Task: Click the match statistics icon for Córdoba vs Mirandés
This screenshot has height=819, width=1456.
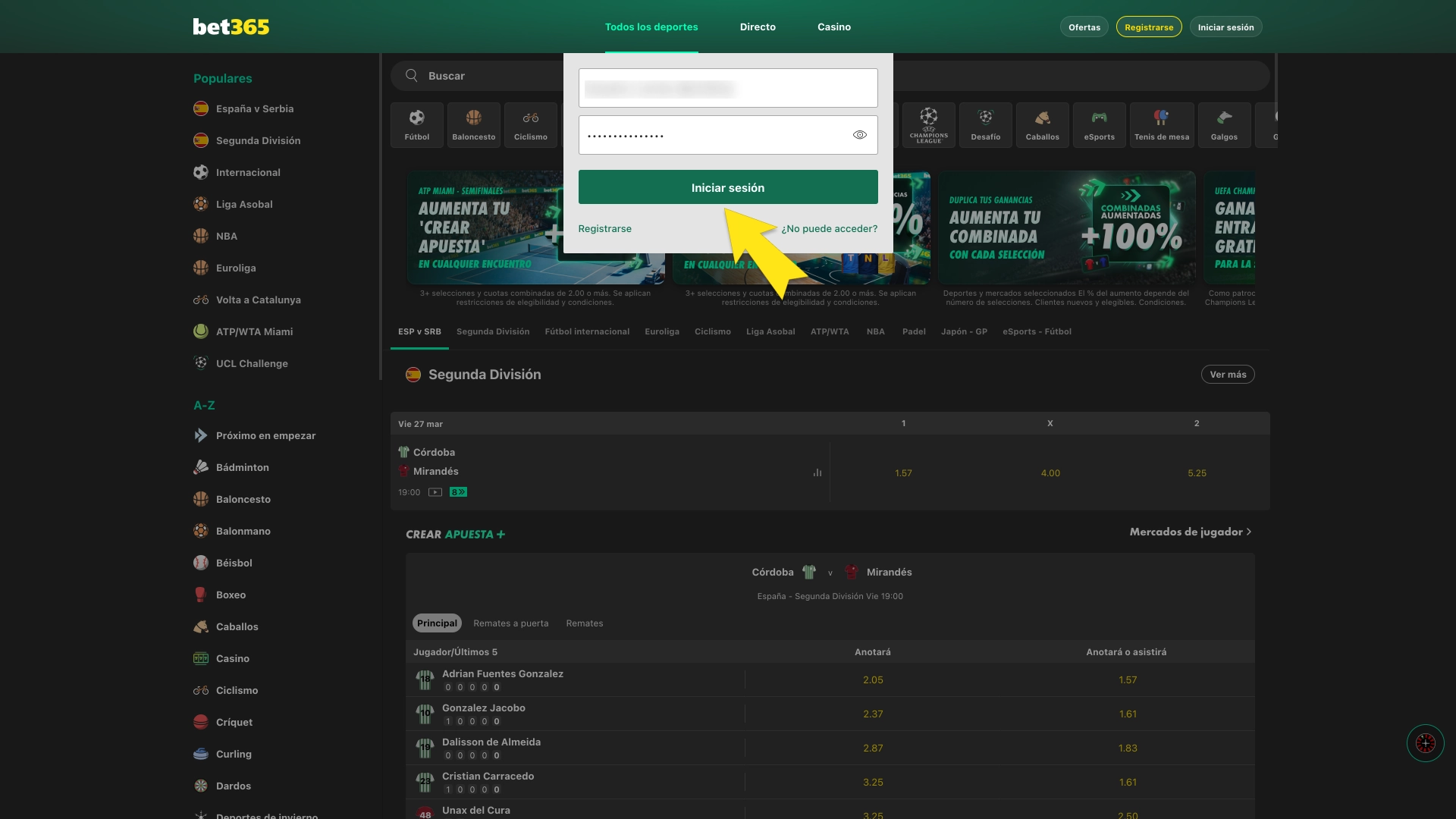Action: click(817, 472)
